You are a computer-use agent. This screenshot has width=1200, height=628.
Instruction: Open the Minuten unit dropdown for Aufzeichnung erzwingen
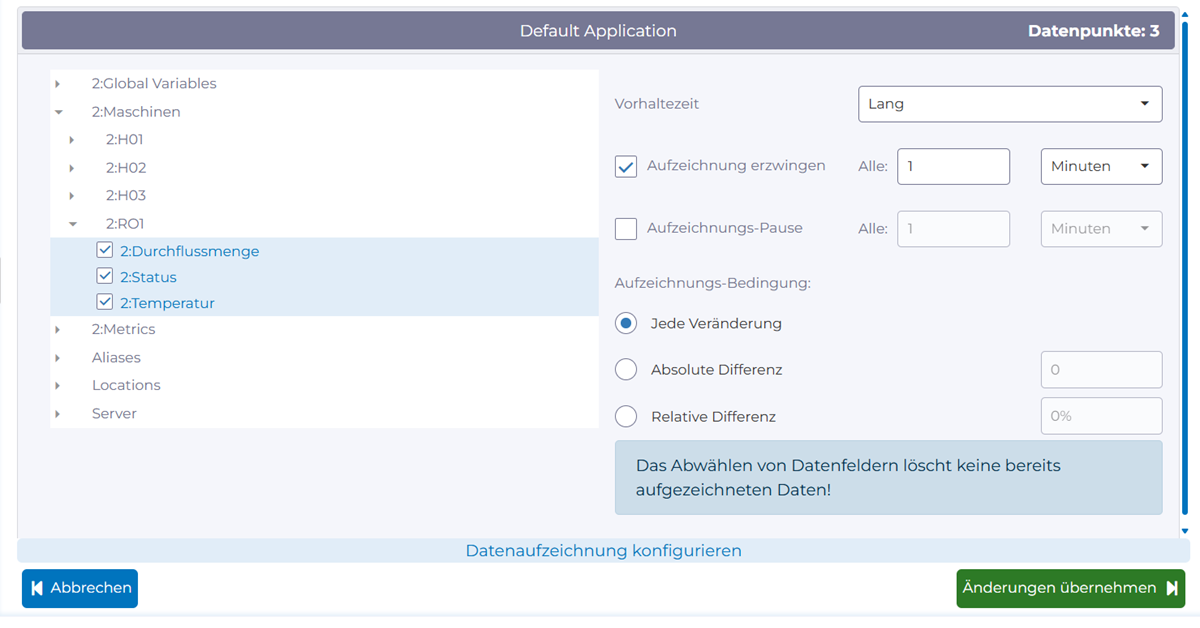point(1101,166)
